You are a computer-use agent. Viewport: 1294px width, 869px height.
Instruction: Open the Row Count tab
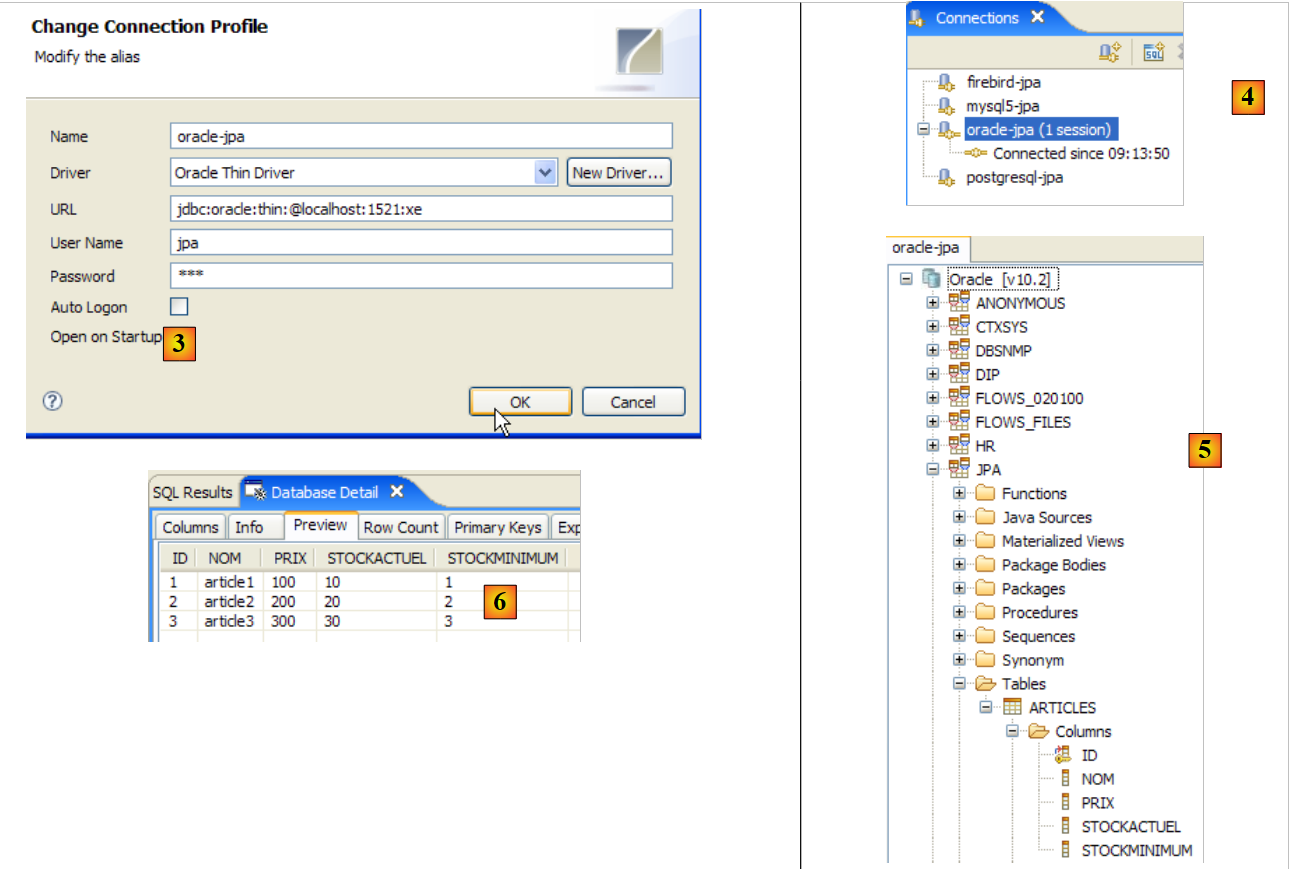[x=400, y=527]
